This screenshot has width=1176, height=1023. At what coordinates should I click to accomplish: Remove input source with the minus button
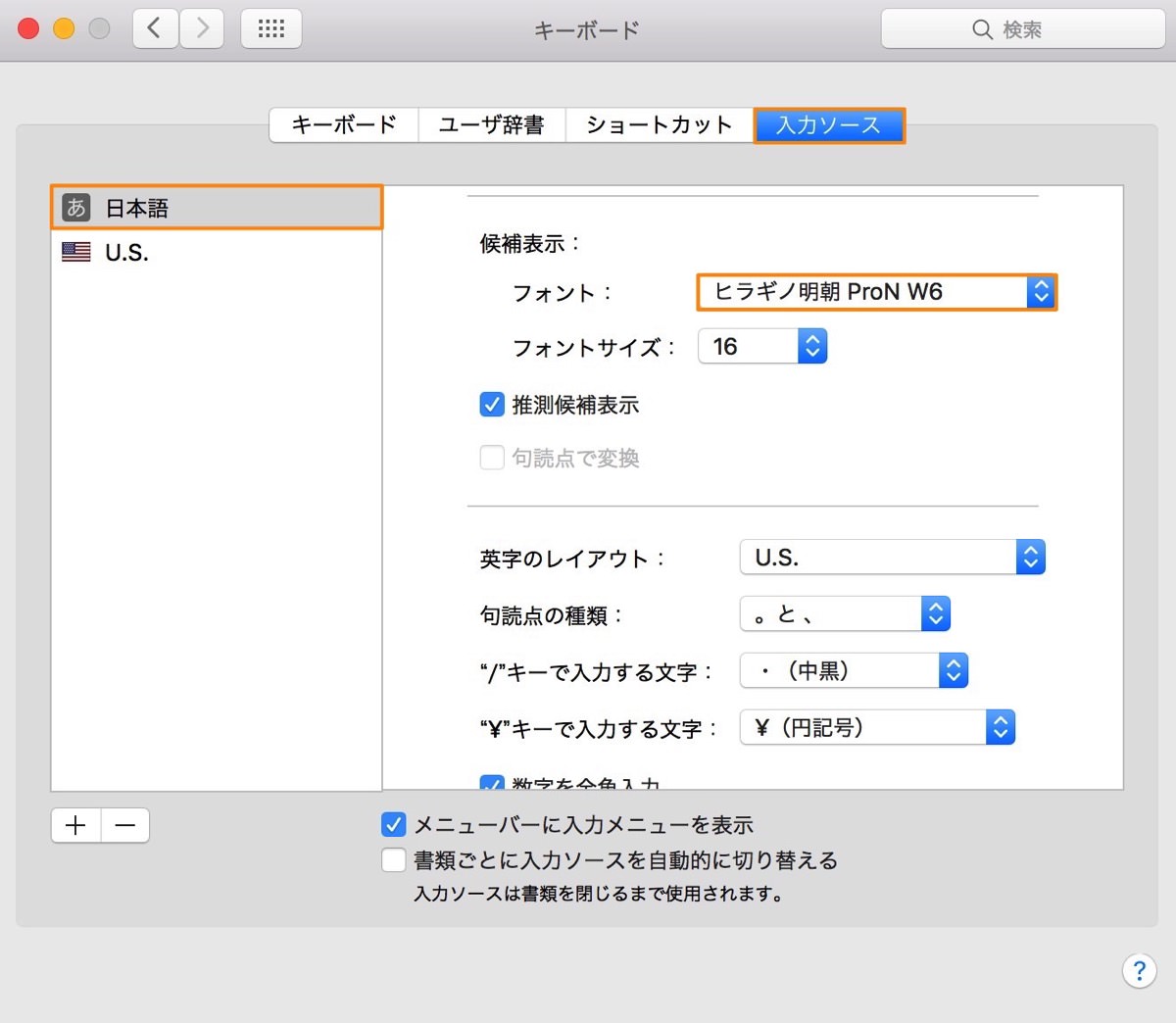(x=125, y=826)
